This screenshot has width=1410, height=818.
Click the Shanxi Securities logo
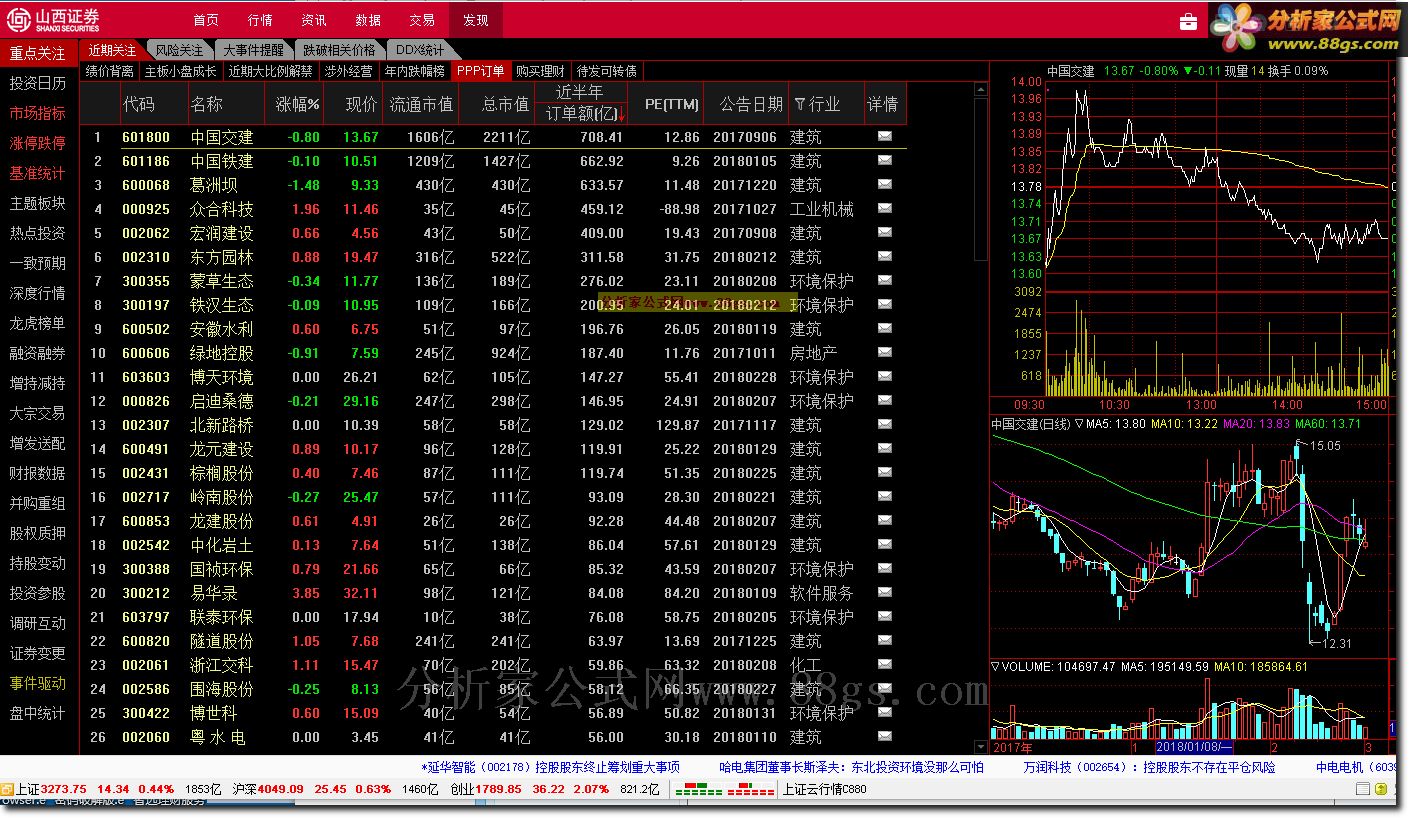(x=55, y=20)
